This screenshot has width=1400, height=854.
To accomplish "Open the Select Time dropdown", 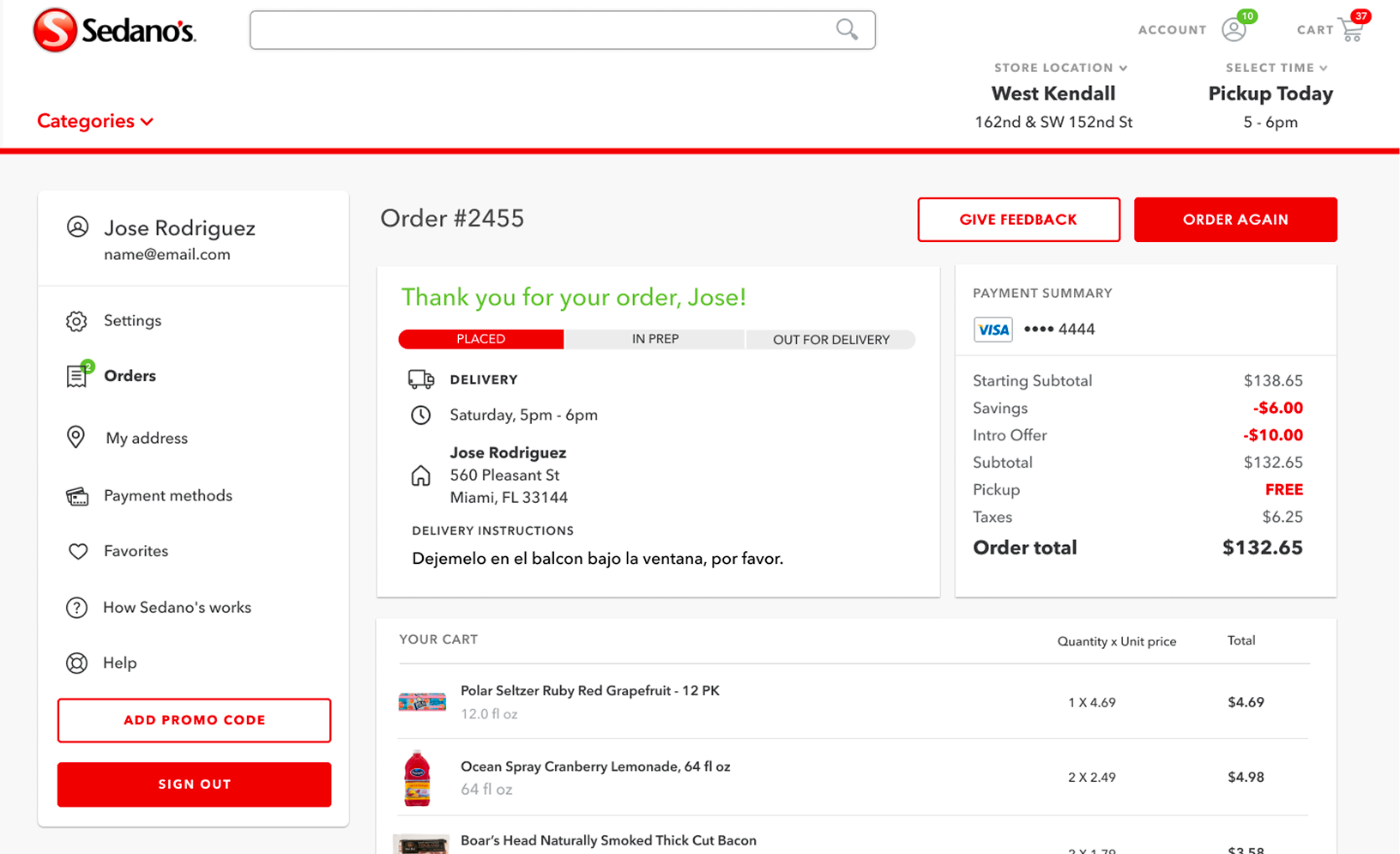I will pos(1276,68).
